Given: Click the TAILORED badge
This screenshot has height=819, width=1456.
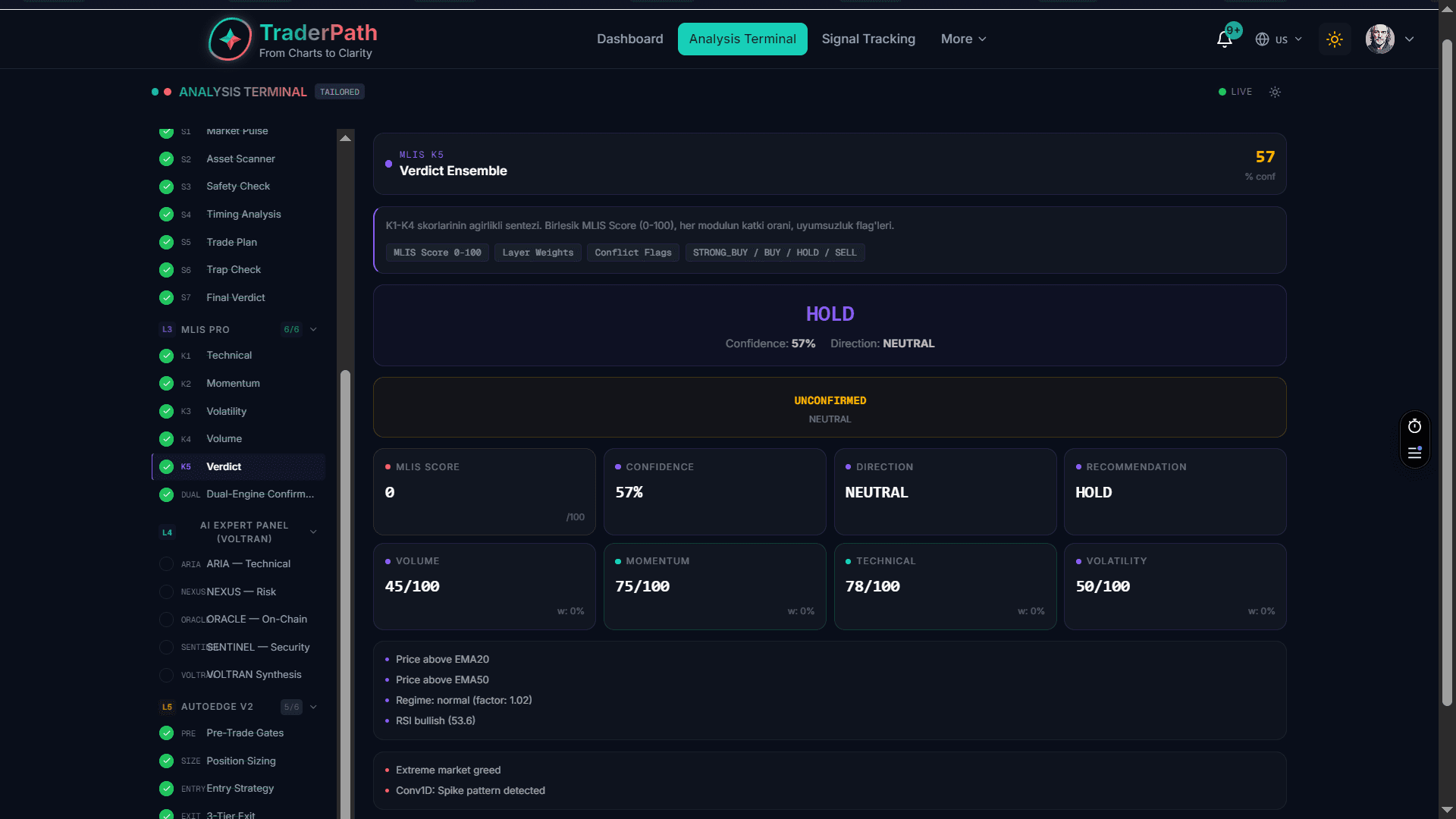Looking at the screenshot, I should click(x=340, y=92).
